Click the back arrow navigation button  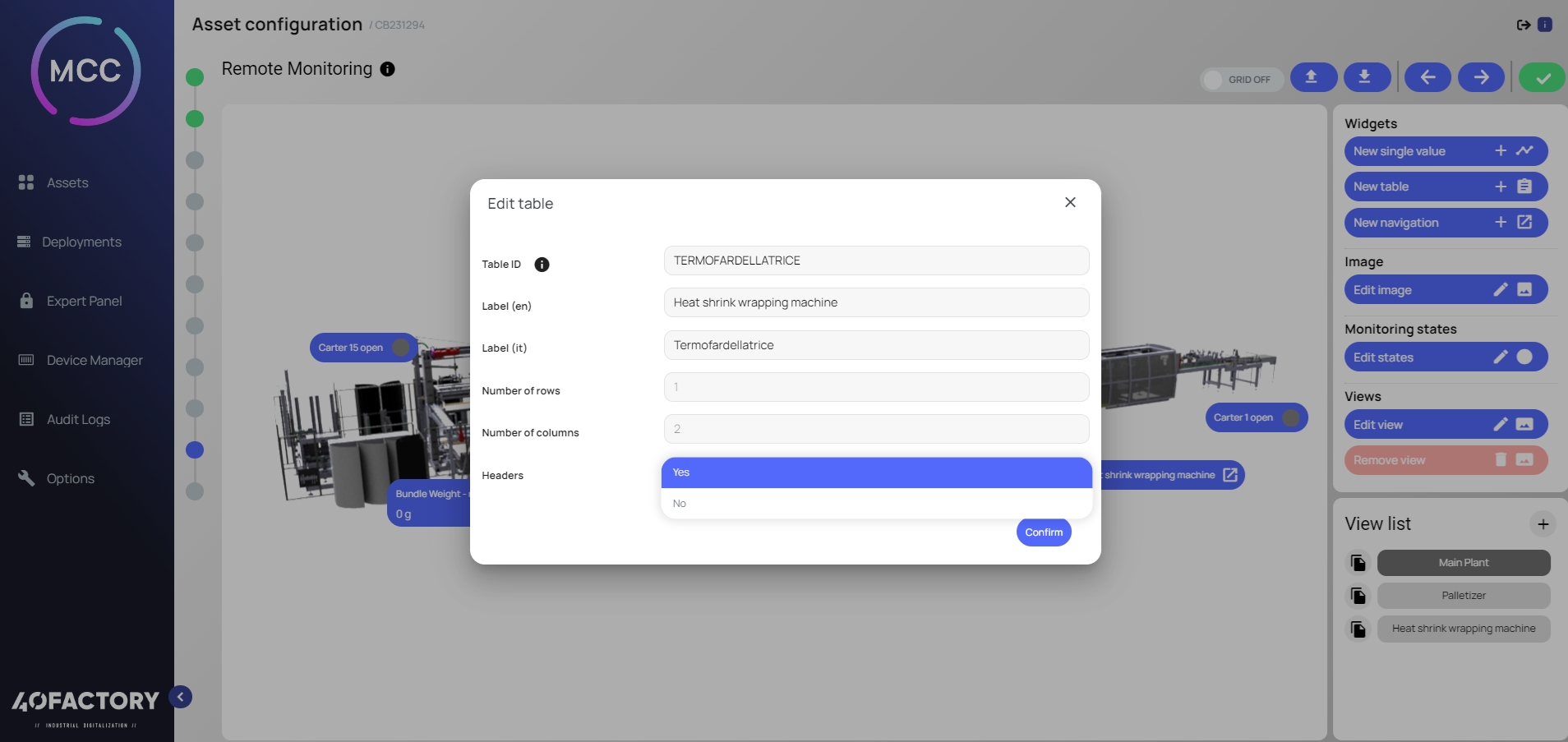[x=1427, y=77]
